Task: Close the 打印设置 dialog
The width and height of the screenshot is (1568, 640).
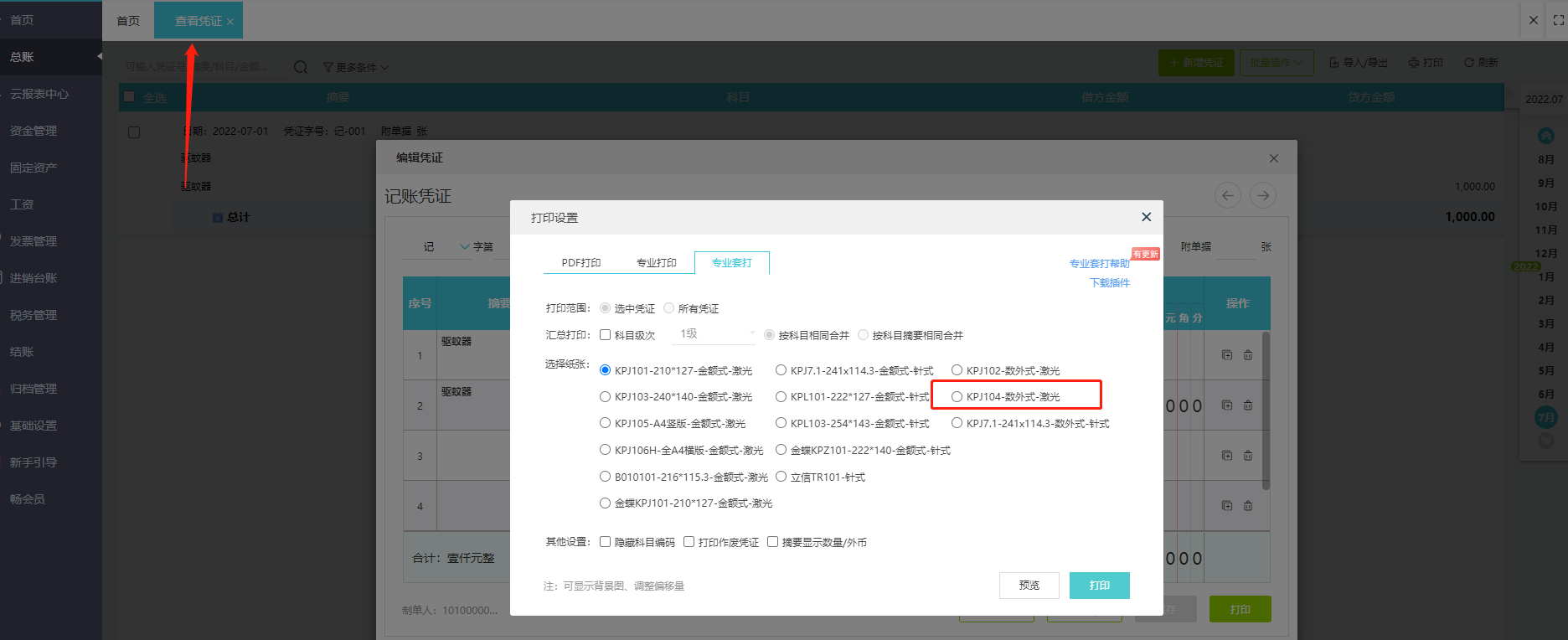Action: pyautogui.click(x=1146, y=217)
